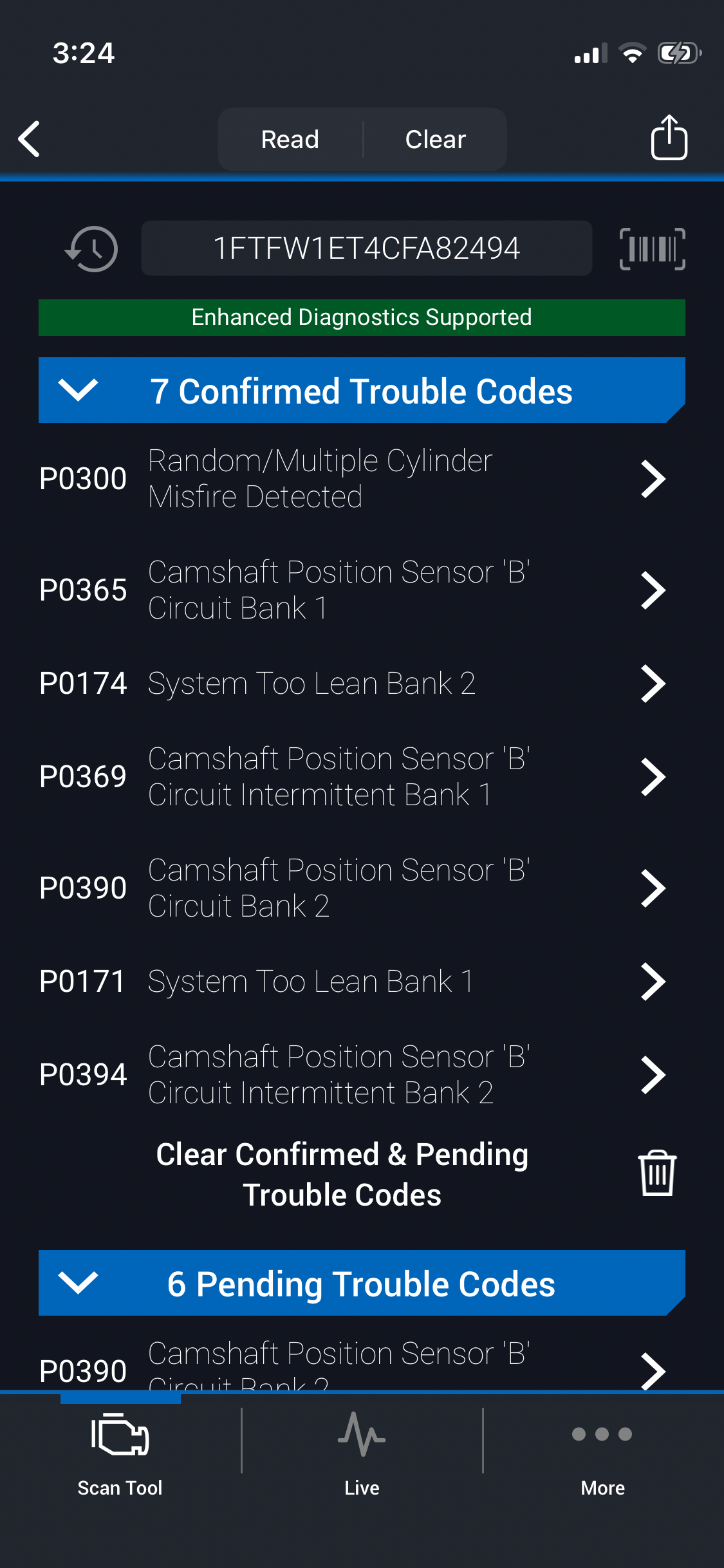This screenshot has width=724, height=1568.
Task: Collapse the 7 Confirmed Trouble Codes section
Action: click(78, 390)
